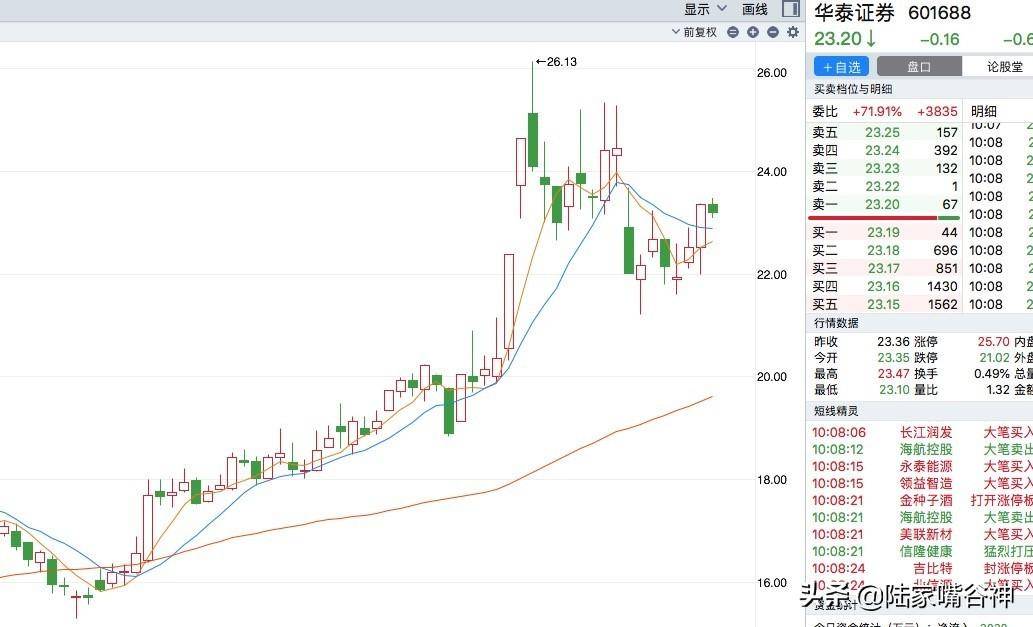
Task: Select the 卖三 ask row
Action: click(885, 168)
